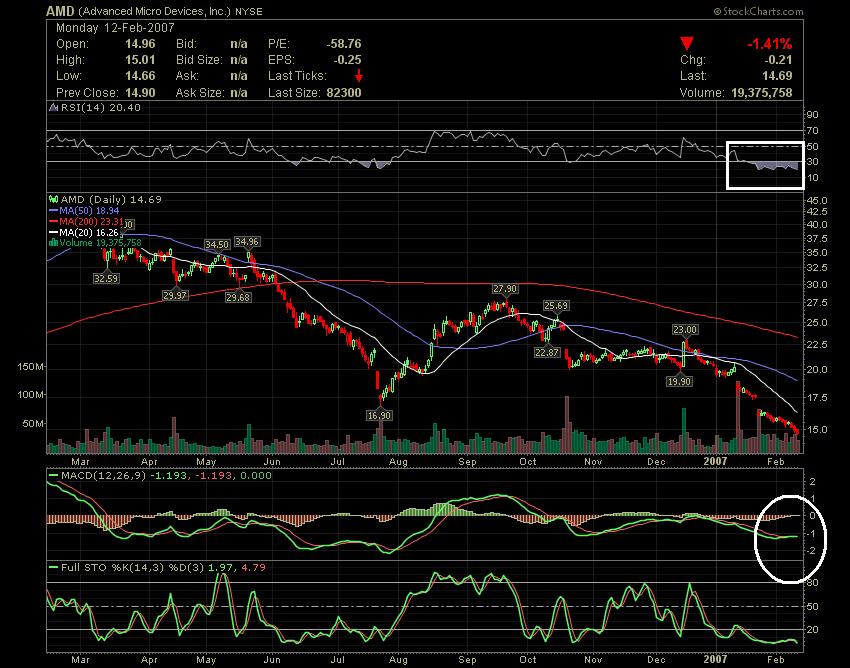Click the High value 15.01
Image resolution: width=850 pixels, height=668 pixels.
(140, 60)
